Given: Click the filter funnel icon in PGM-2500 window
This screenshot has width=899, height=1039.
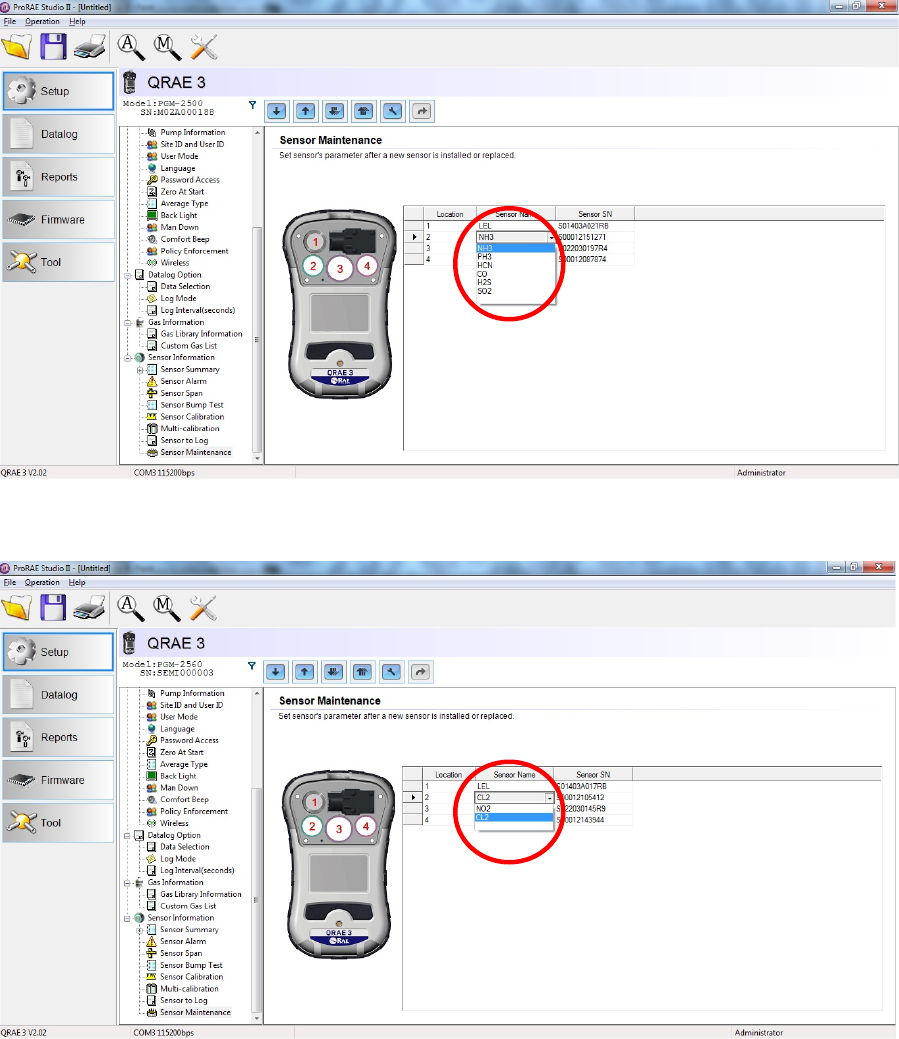Looking at the screenshot, I should [x=252, y=105].
